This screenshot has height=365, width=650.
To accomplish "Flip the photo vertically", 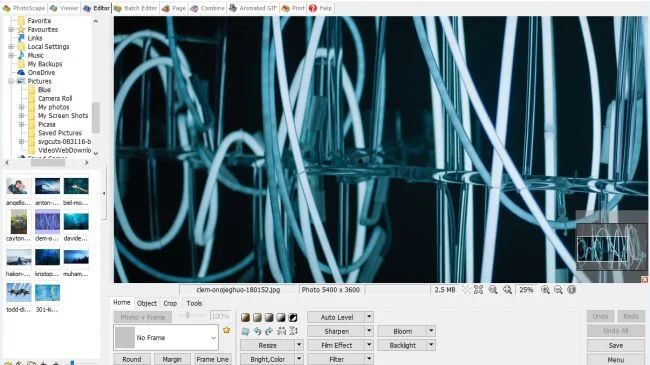I will click(293, 331).
